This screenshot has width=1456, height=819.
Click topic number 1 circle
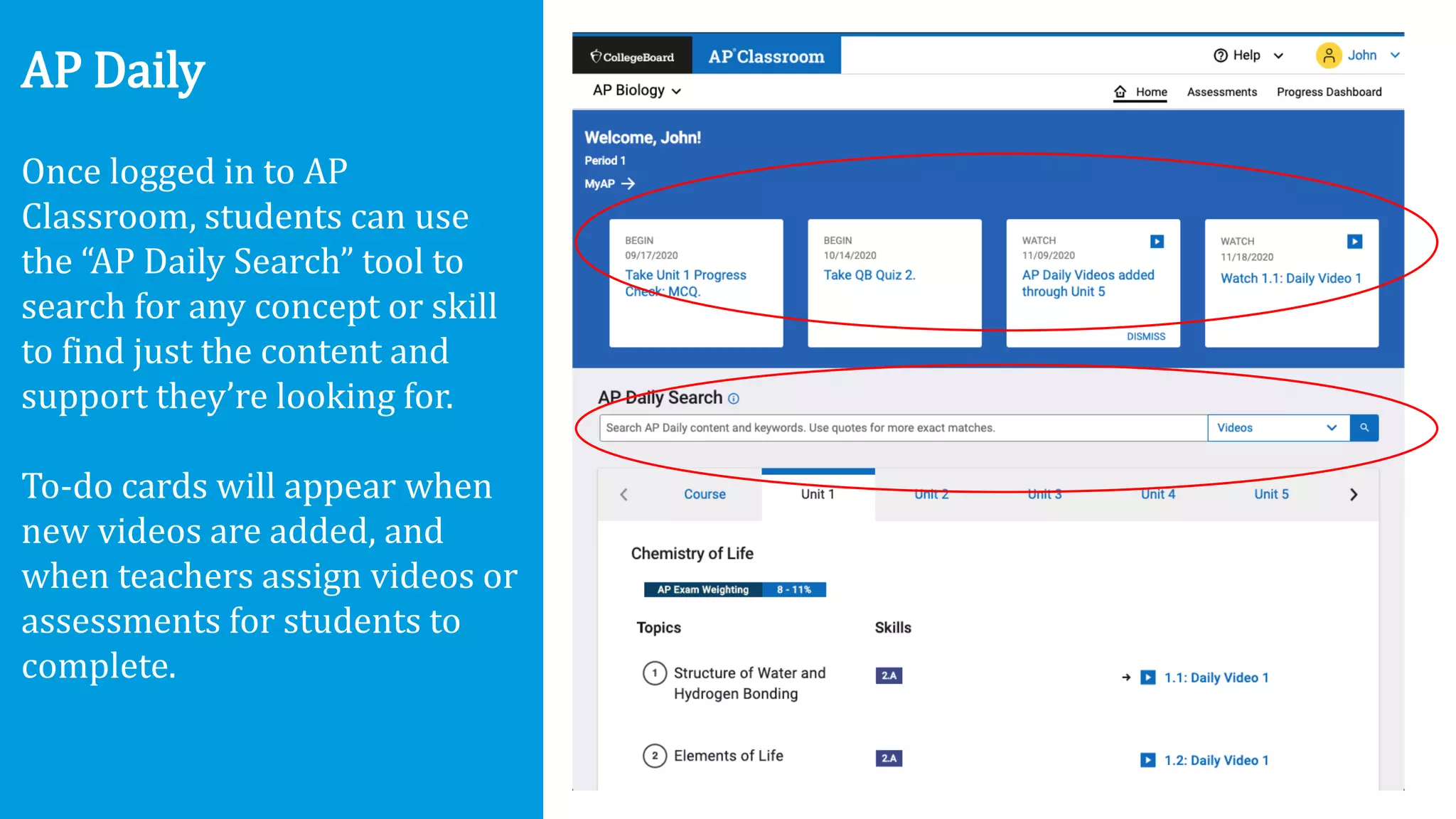(654, 673)
